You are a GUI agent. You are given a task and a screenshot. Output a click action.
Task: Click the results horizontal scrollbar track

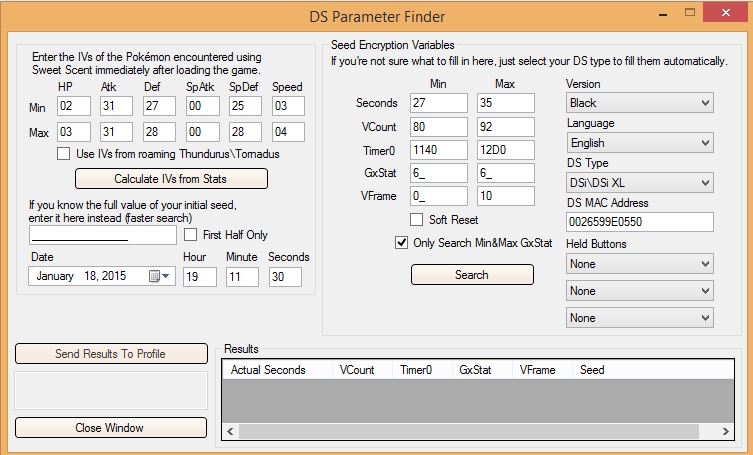point(478,432)
